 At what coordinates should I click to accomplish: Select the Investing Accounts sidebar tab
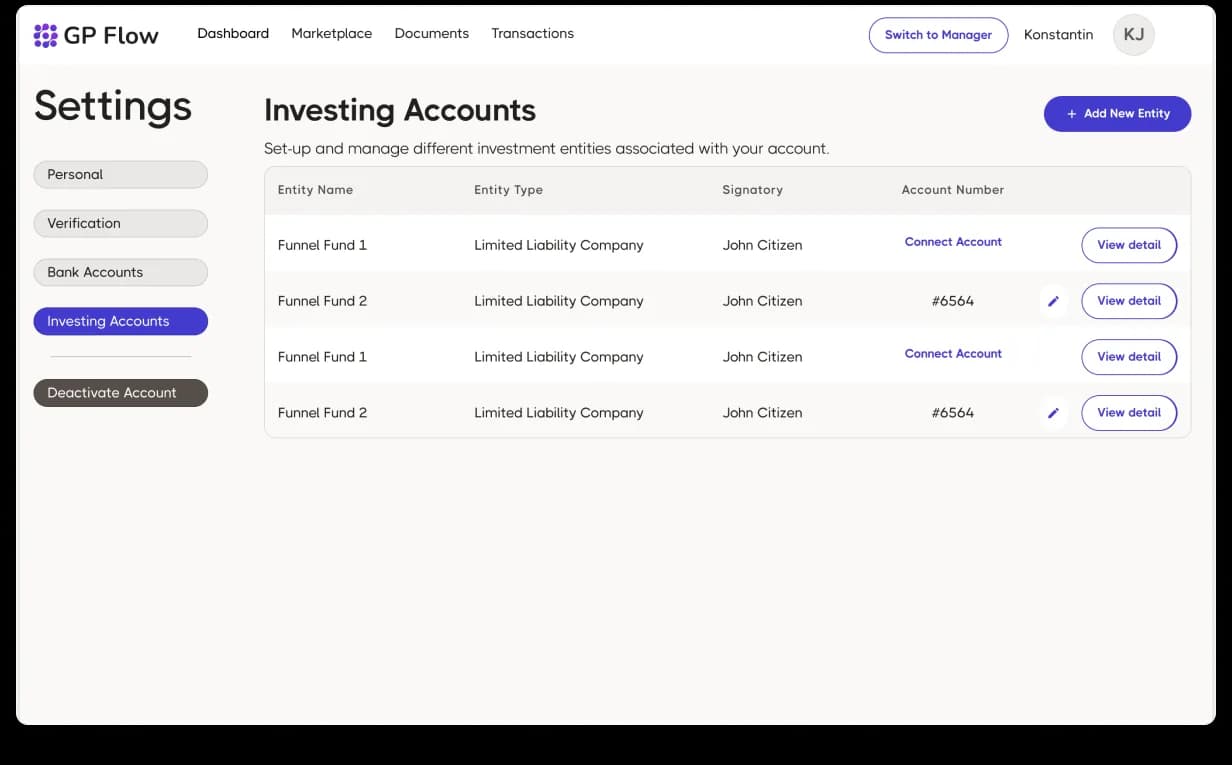[120, 321]
